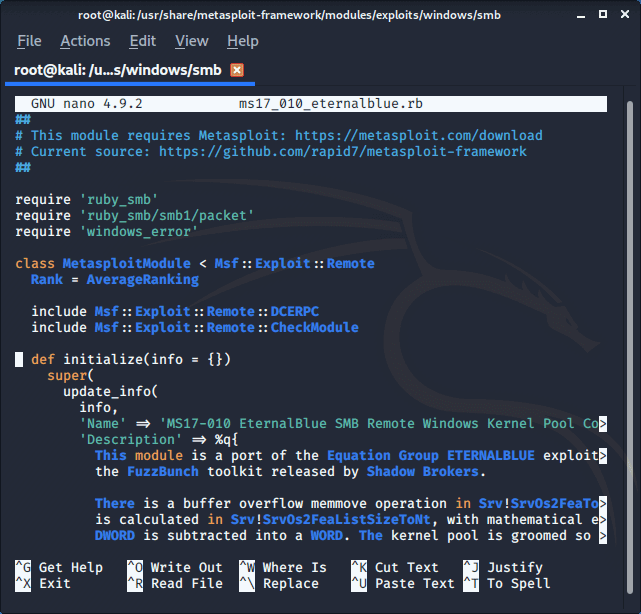Click the def initialize(info = {}) line

(x=131, y=359)
